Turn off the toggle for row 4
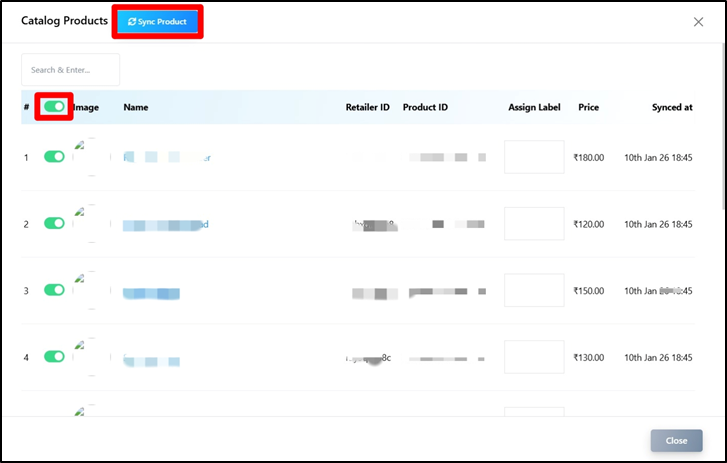 click(x=54, y=356)
